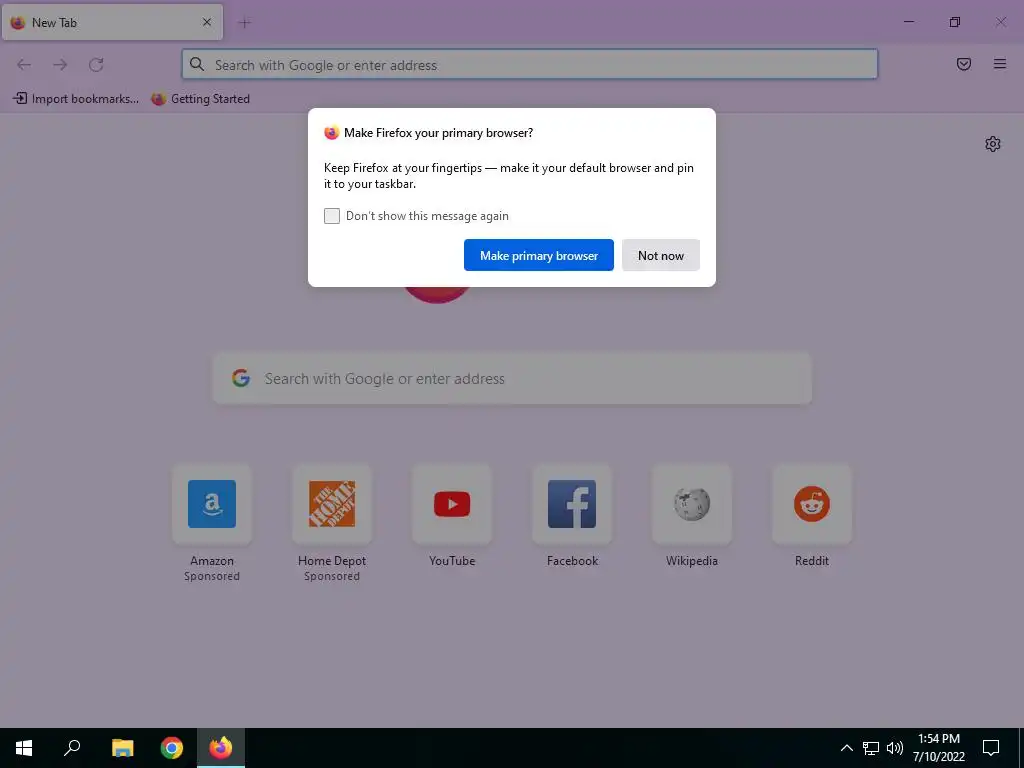Click the Back navigation arrow
The height and width of the screenshot is (768, 1024).
pyautogui.click(x=24, y=65)
